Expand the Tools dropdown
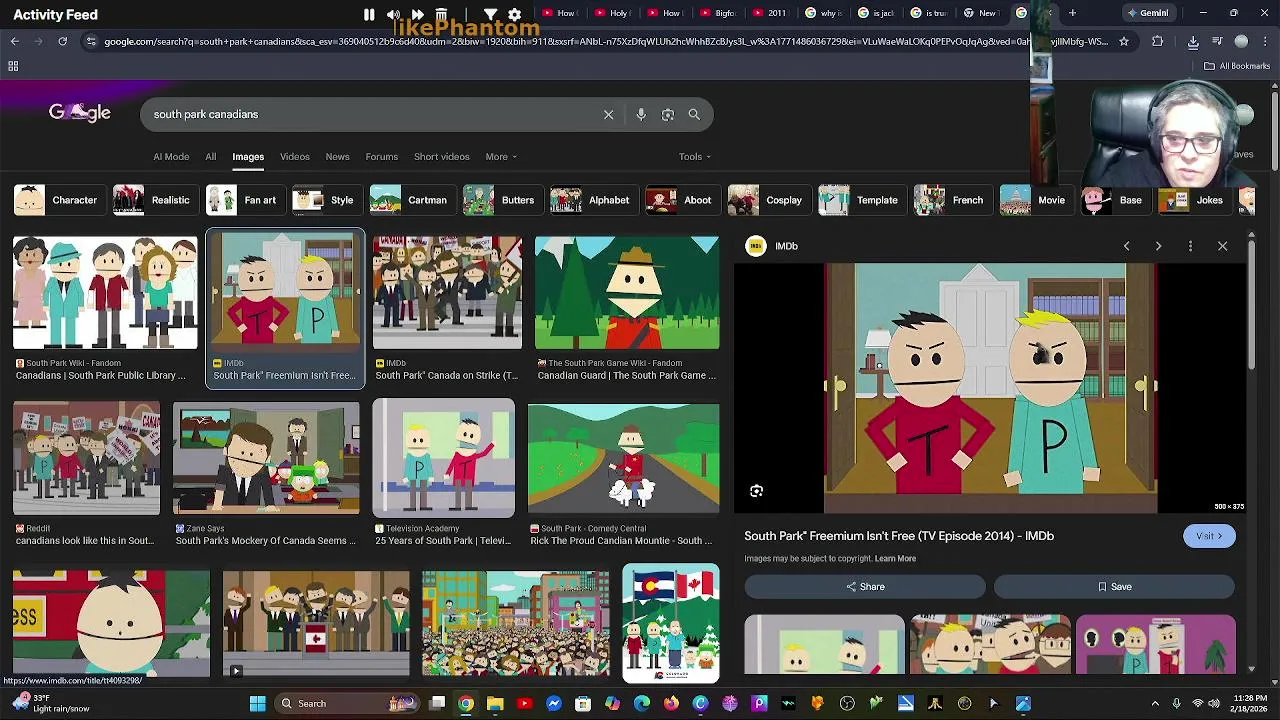The image size is (1280, 720). [695, 157]
